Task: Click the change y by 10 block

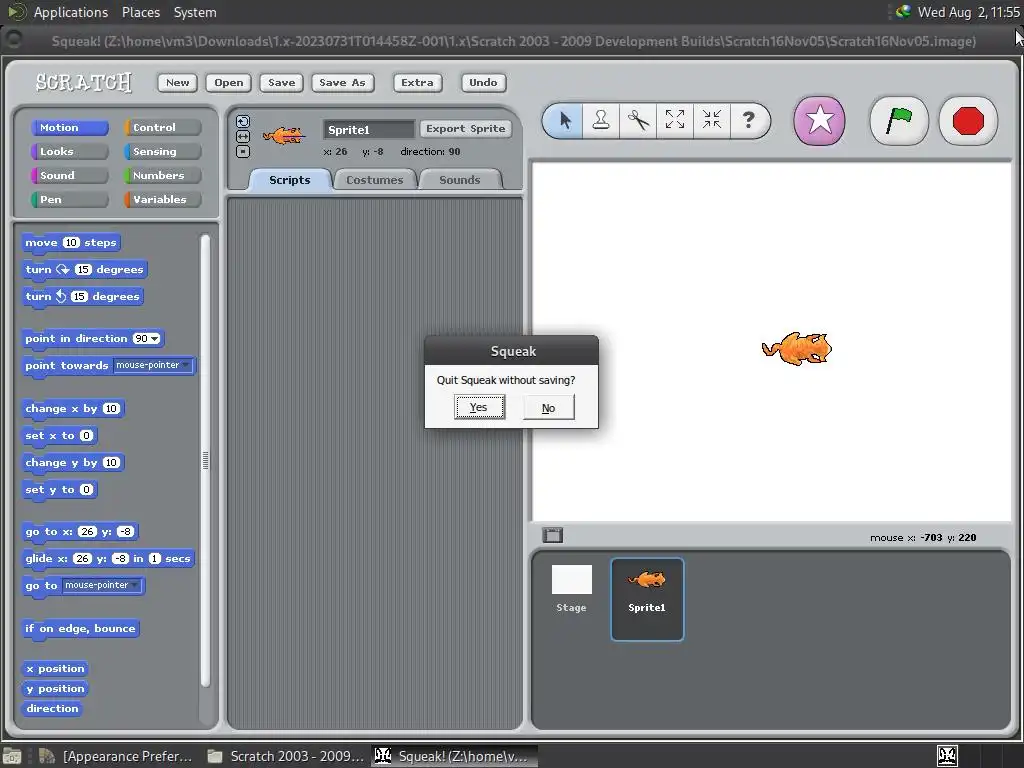Action: [73, 463]
